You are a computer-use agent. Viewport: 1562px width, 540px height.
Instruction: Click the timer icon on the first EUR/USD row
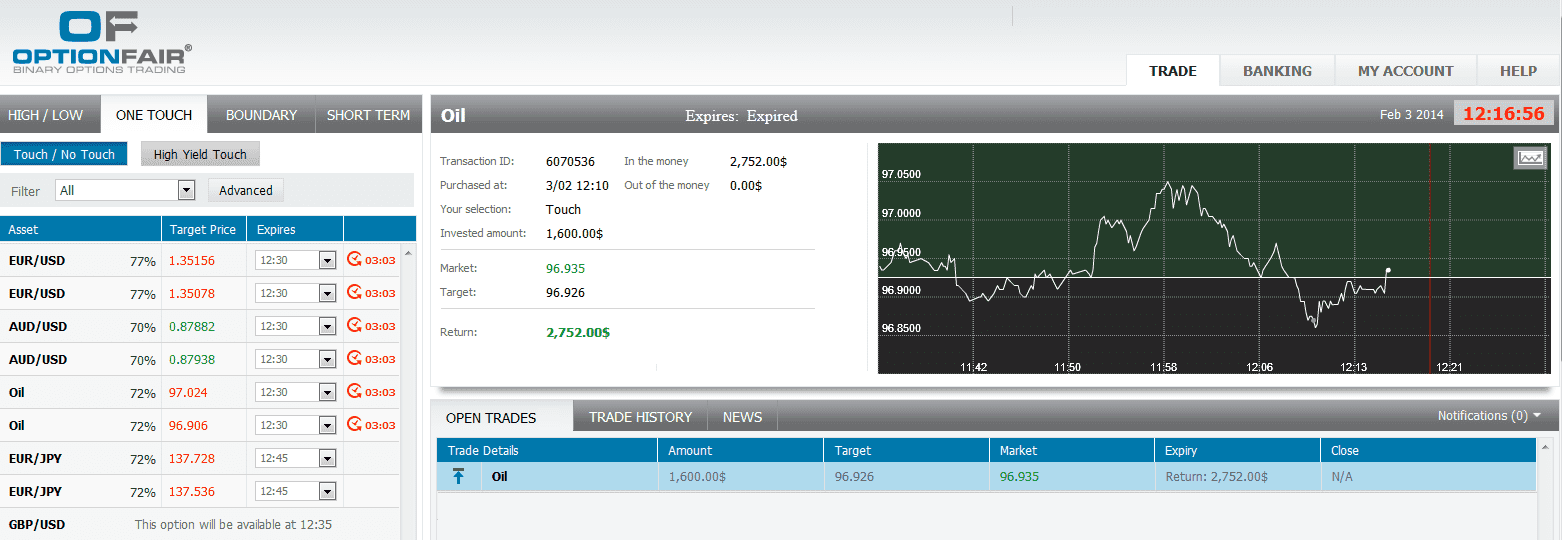[x=354, y=260]
